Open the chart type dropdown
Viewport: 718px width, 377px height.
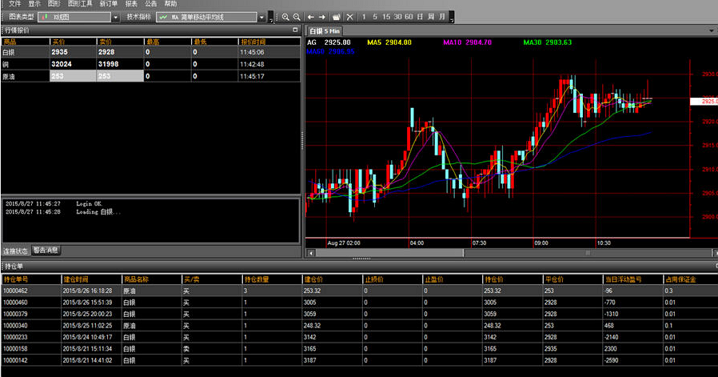[x=115, y=17]
